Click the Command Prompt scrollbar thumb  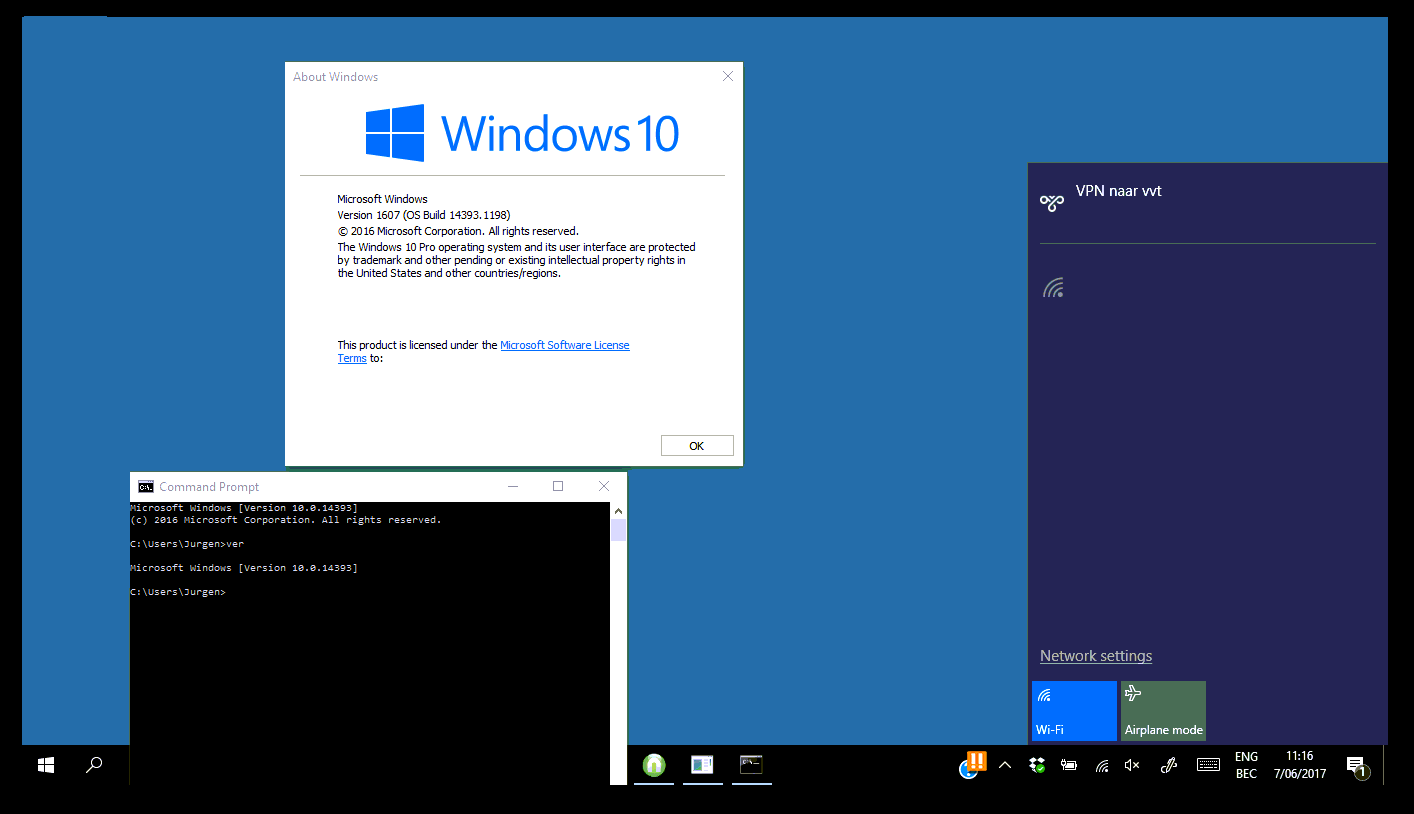click(x=618, y=529)
